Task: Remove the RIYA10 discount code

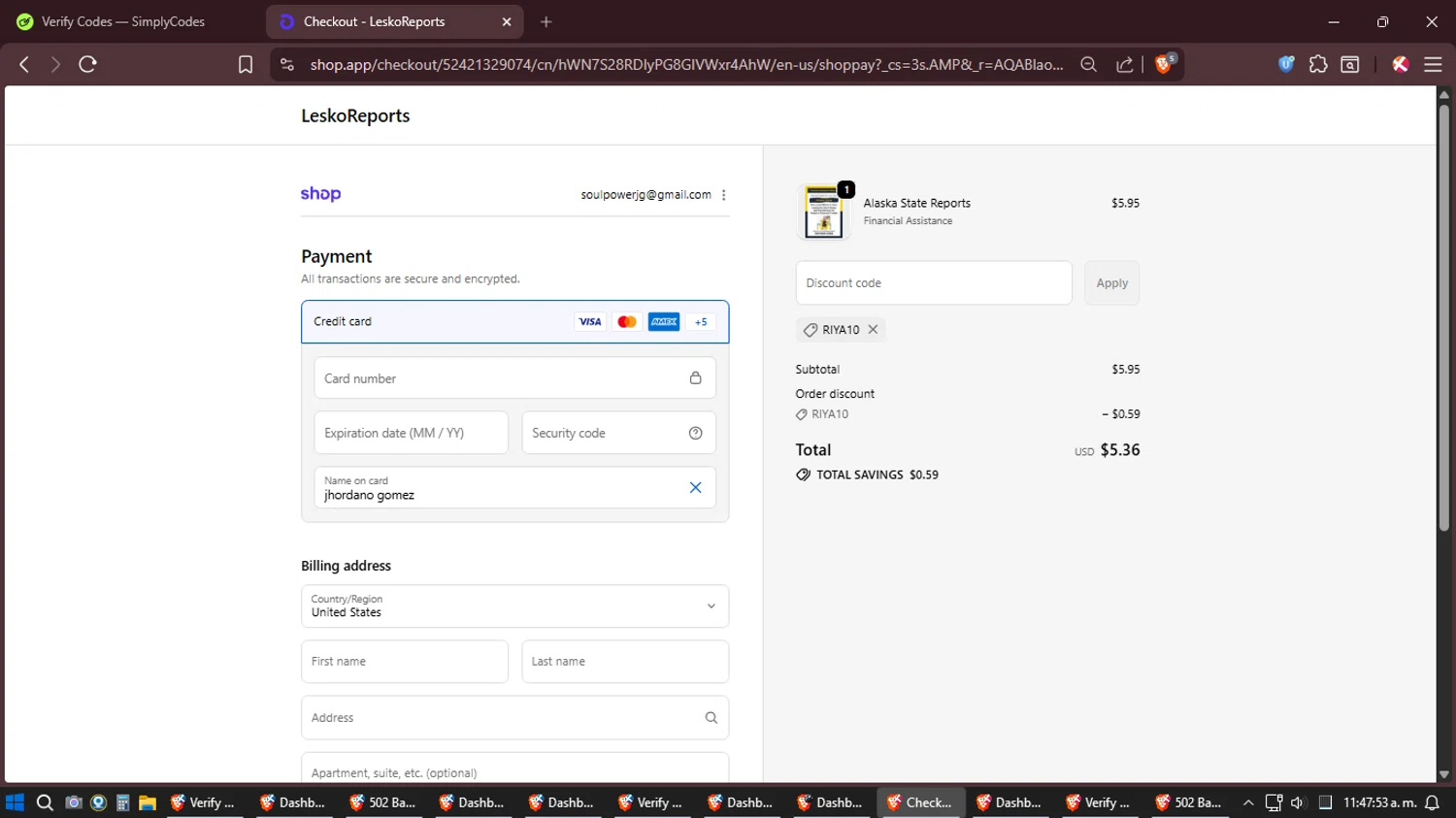Action: pos(874,330)
